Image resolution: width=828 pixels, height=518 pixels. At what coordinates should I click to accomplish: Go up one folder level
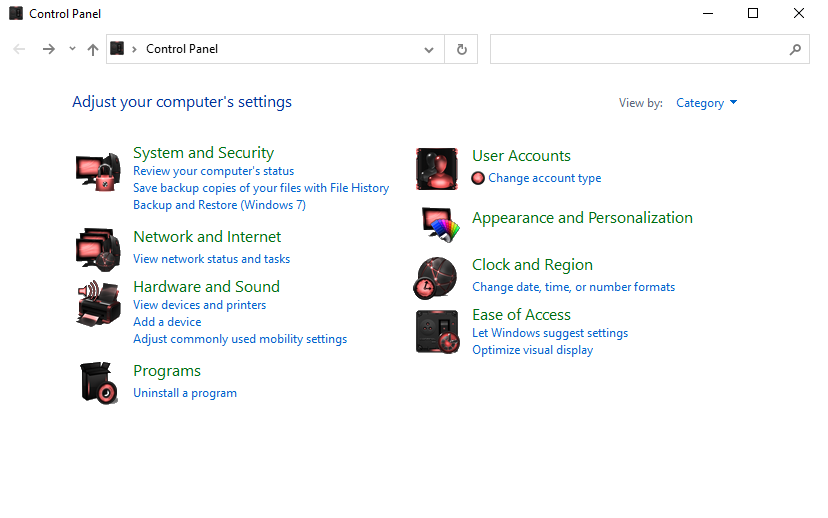click(93, 49)
